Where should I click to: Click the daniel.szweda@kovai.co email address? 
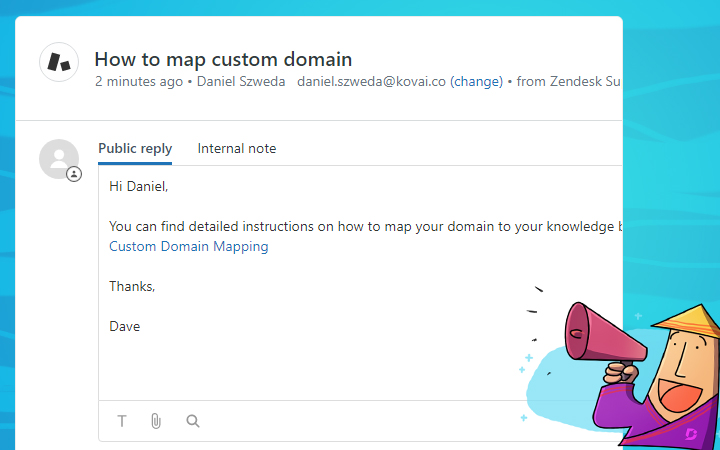(x=371, y=82)
